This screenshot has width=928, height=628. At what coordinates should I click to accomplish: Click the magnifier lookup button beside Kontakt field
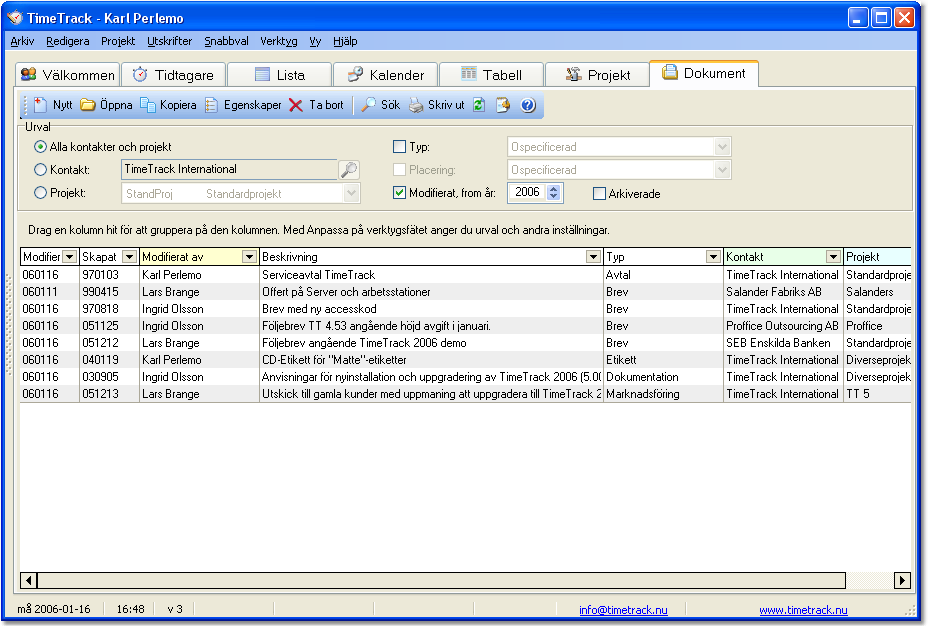point(349,170)
